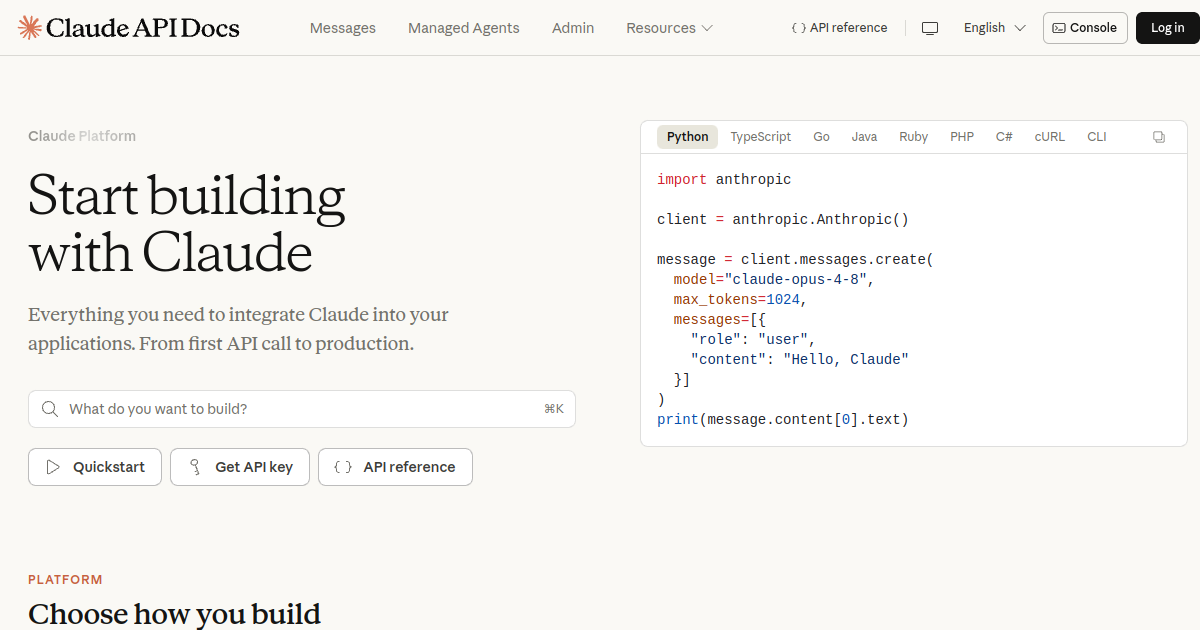1200x630 pixels.
Task: Open the Messages nav item
Action: (343, 28)
